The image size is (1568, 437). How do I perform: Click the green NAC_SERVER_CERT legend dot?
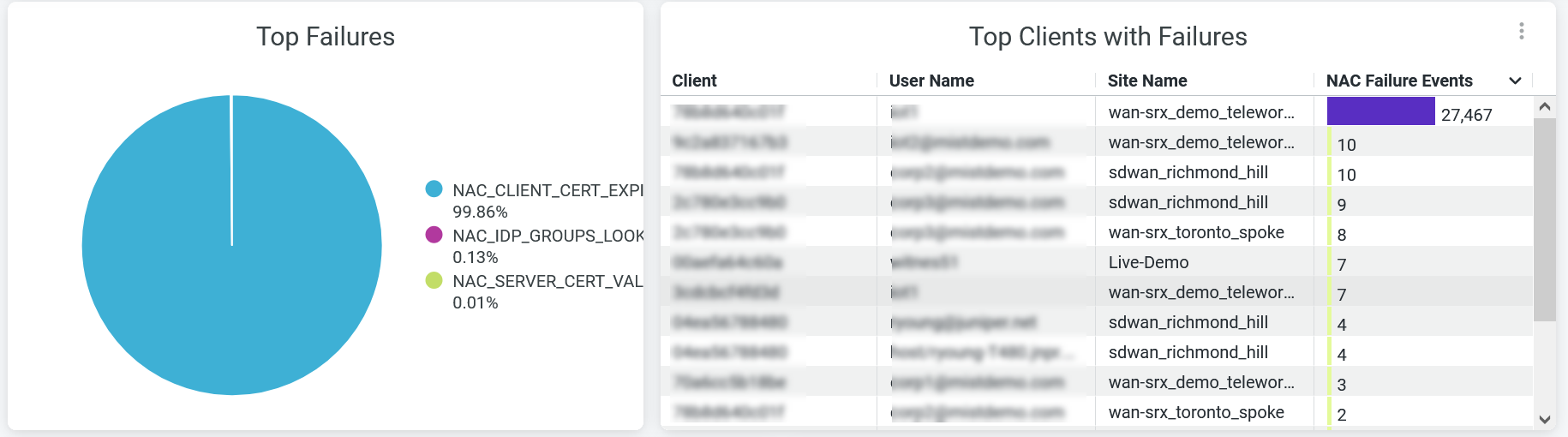pyautogui.click(x=434, y=280)
